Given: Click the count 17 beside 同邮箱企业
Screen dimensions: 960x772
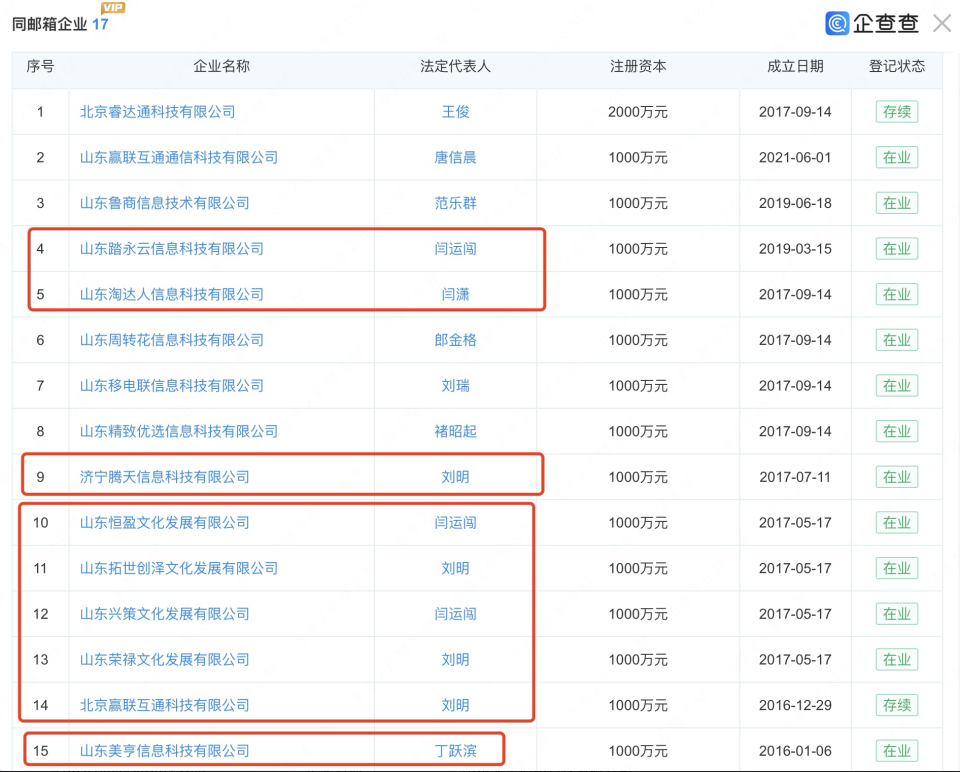Looking at the screenshot, I should pyautogui.click(x=100, y=24).
